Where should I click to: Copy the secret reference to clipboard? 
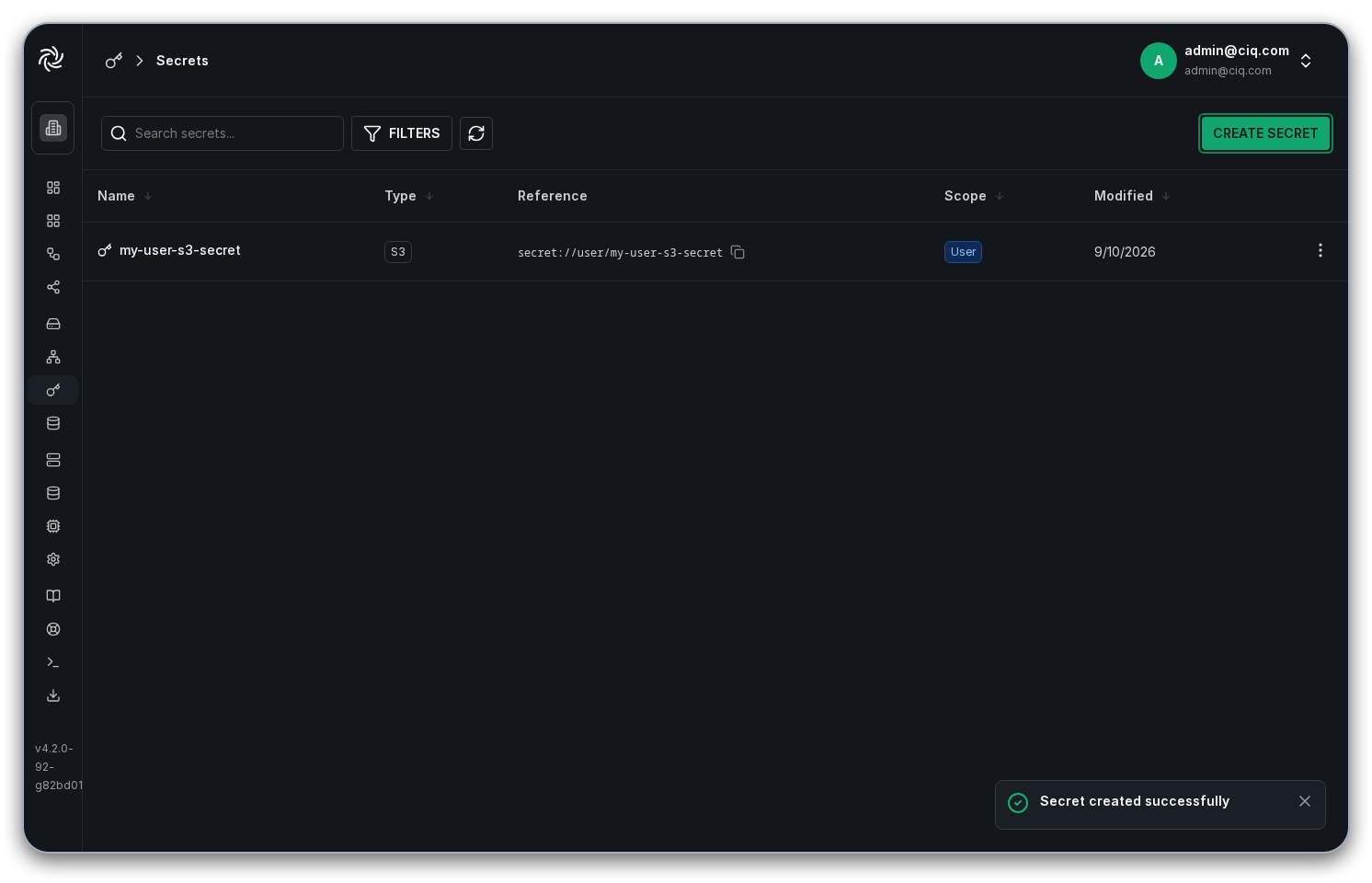click(x=737, y=252)
